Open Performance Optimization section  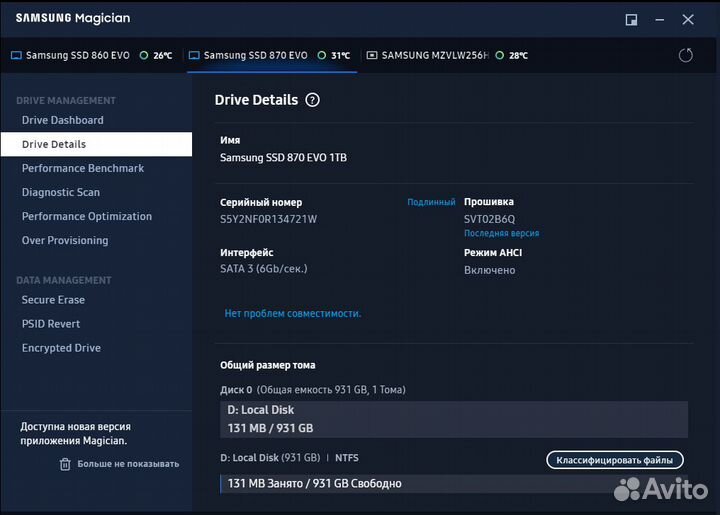87,216
